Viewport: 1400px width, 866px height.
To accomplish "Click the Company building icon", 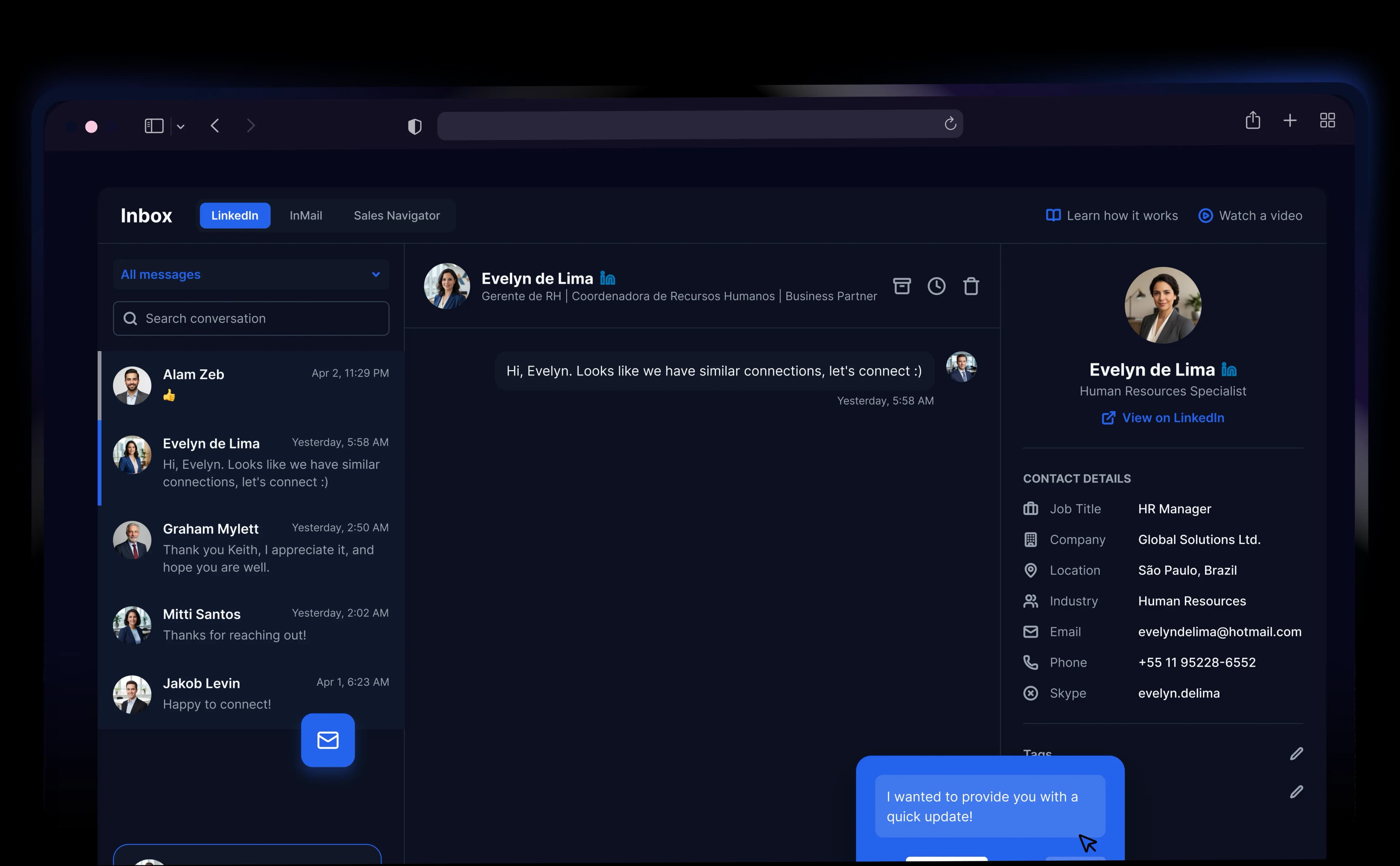I will pos(1031,540).
